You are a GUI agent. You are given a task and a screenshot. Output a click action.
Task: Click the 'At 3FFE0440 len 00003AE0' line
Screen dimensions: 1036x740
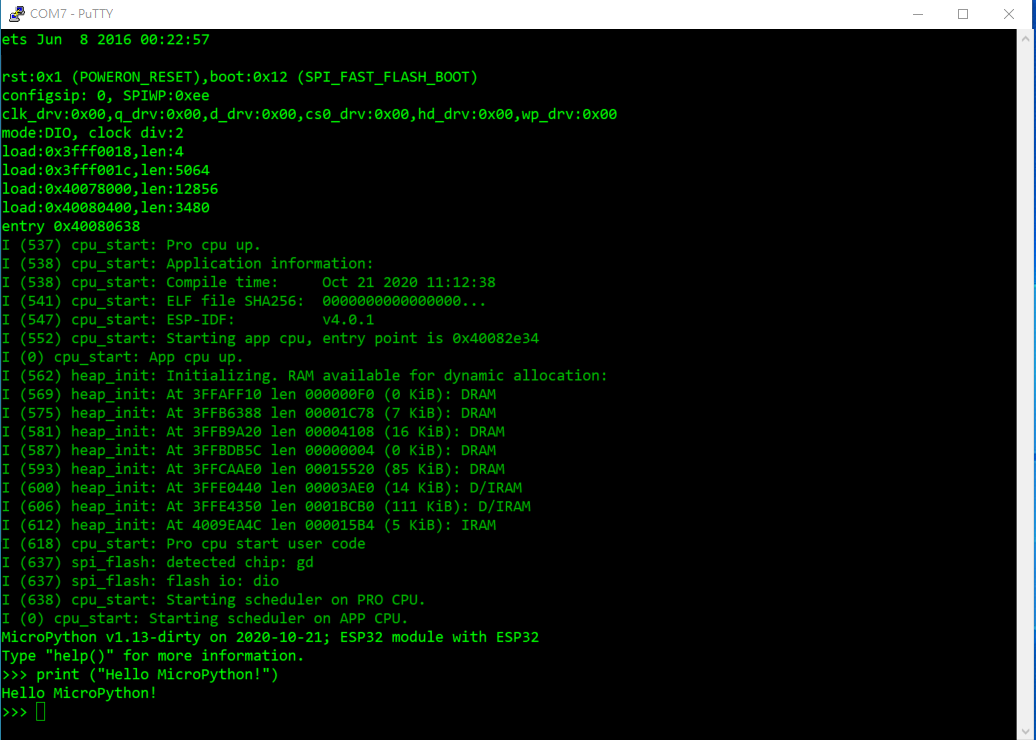point(262,488)
